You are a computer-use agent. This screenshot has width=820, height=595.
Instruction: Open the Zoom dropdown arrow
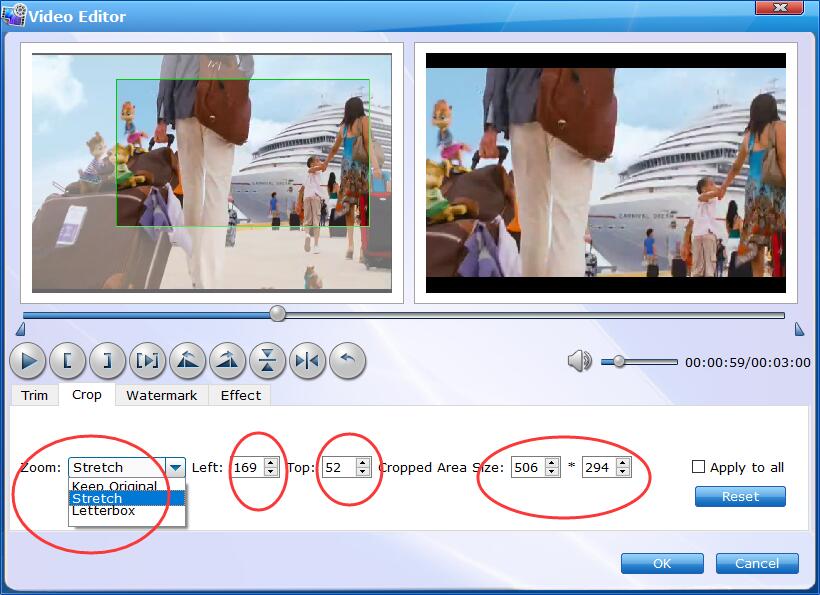coord(176,467)
